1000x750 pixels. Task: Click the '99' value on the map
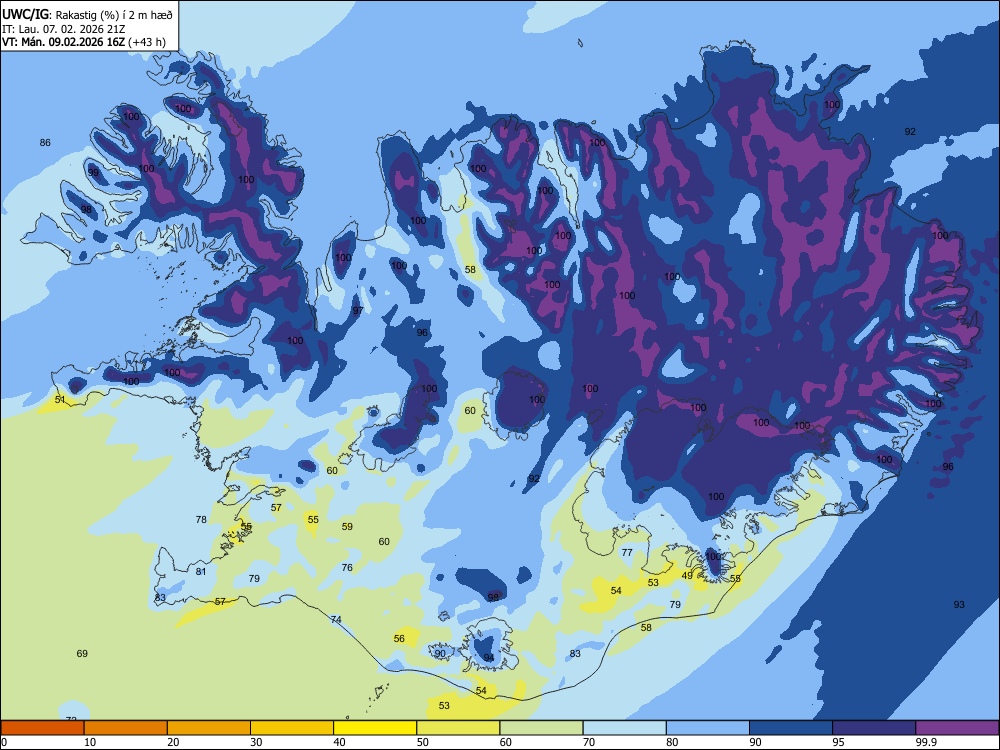pyautogui.click(x=94, y=172)
